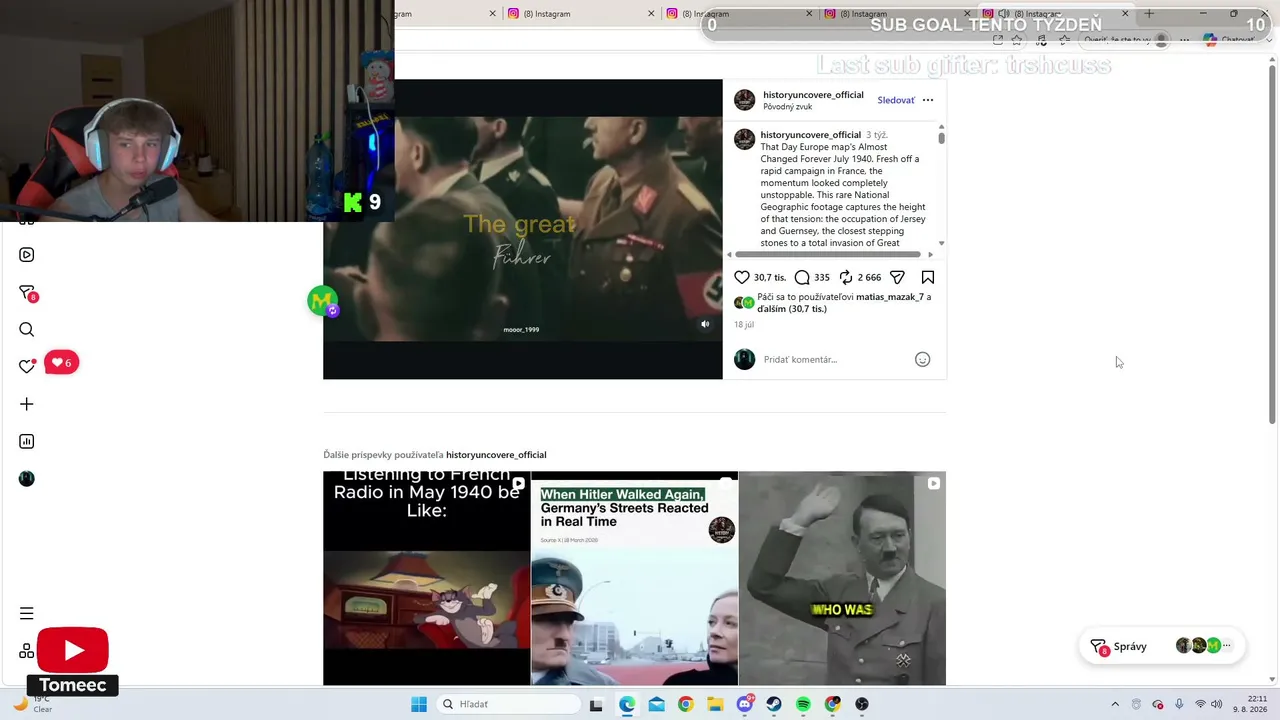Viewport: 1280px width, 720px height.
Task: Open Discord from taskbar
Action: click(745, 704)
